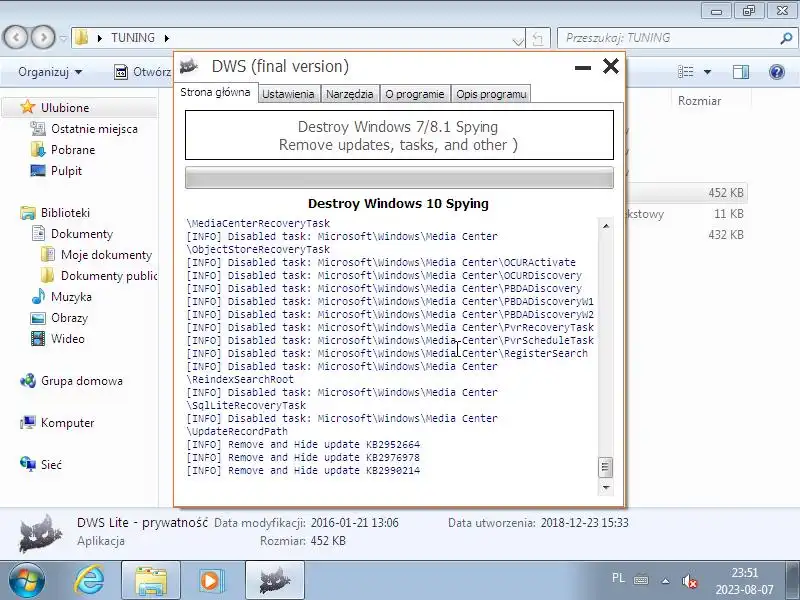Screen dimensions: 800x600
Task: Click the DWS taskbar button
Action: [x=275, y=581]
